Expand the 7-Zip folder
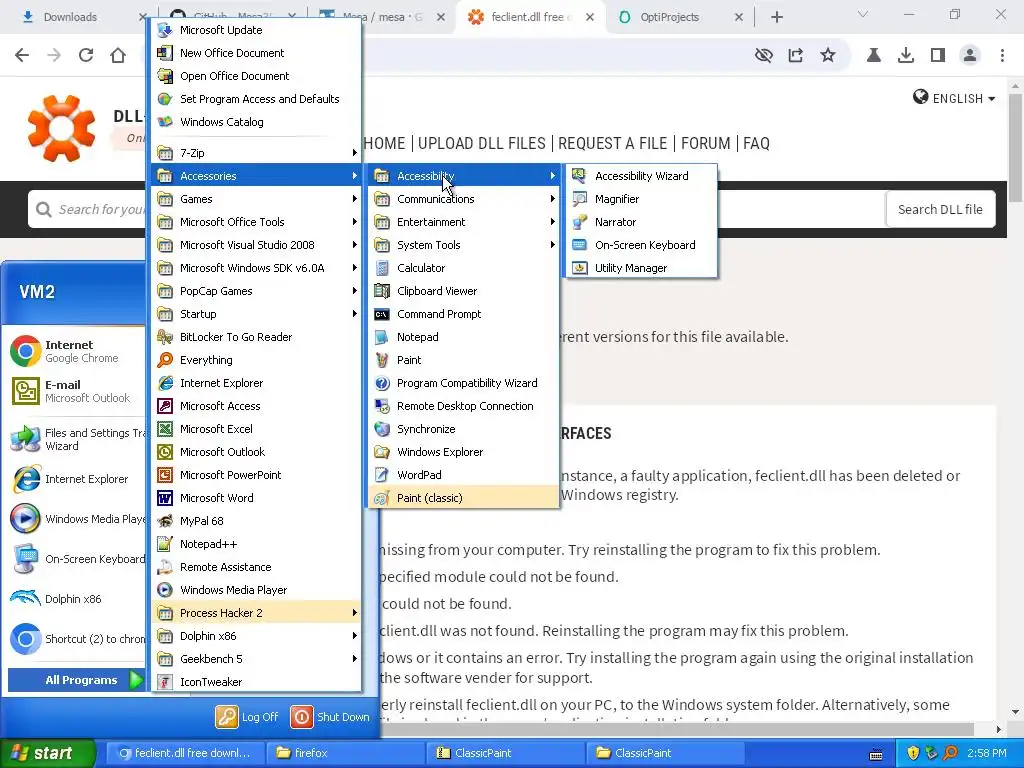This screenshot has height=768, width=1024. tap(256, 153)
